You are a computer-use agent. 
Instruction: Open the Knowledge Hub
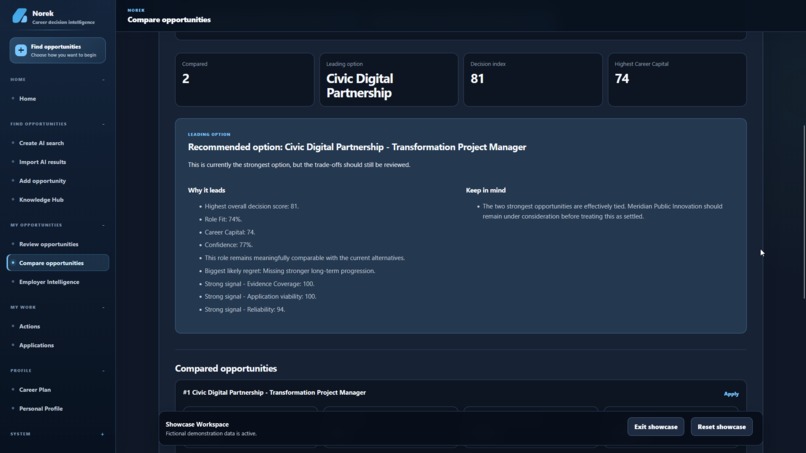click(x=58, y=200)
